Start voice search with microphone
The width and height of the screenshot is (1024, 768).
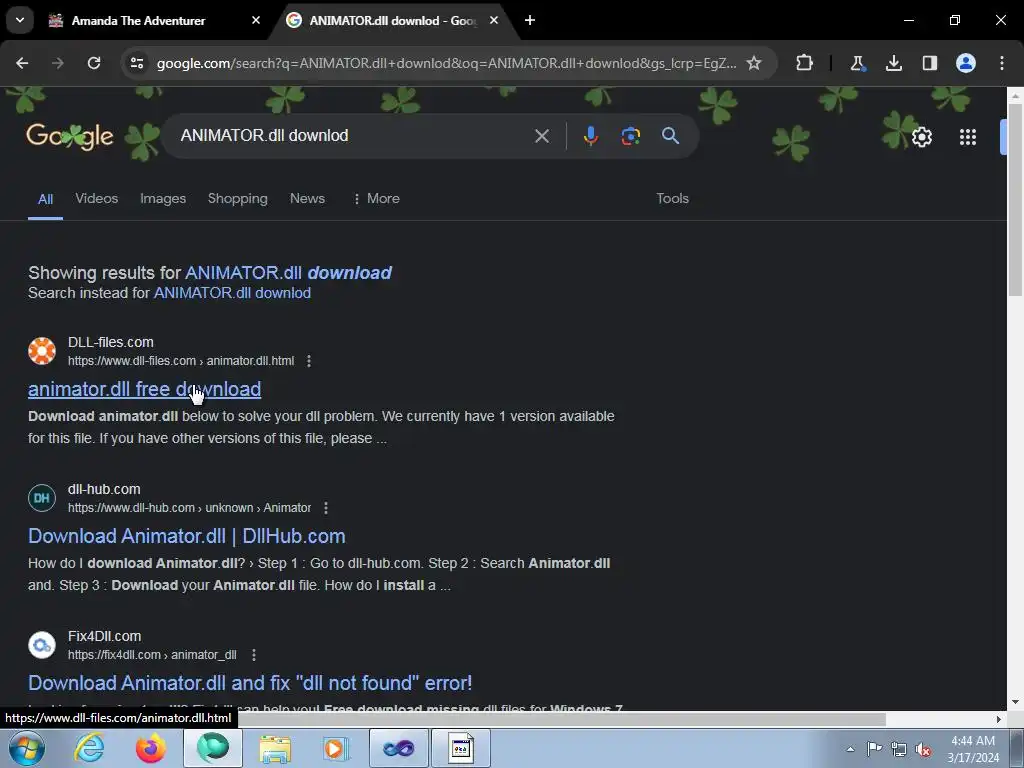(590, 136)
